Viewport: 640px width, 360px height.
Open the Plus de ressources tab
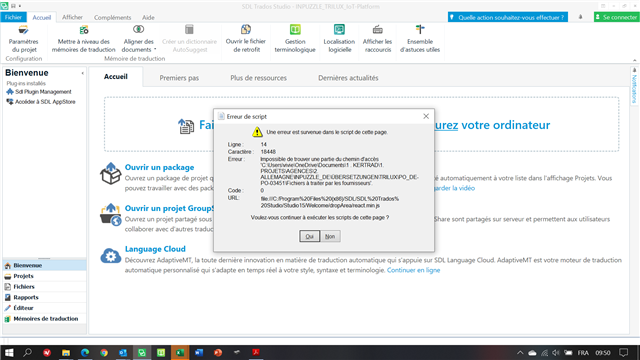258,78
